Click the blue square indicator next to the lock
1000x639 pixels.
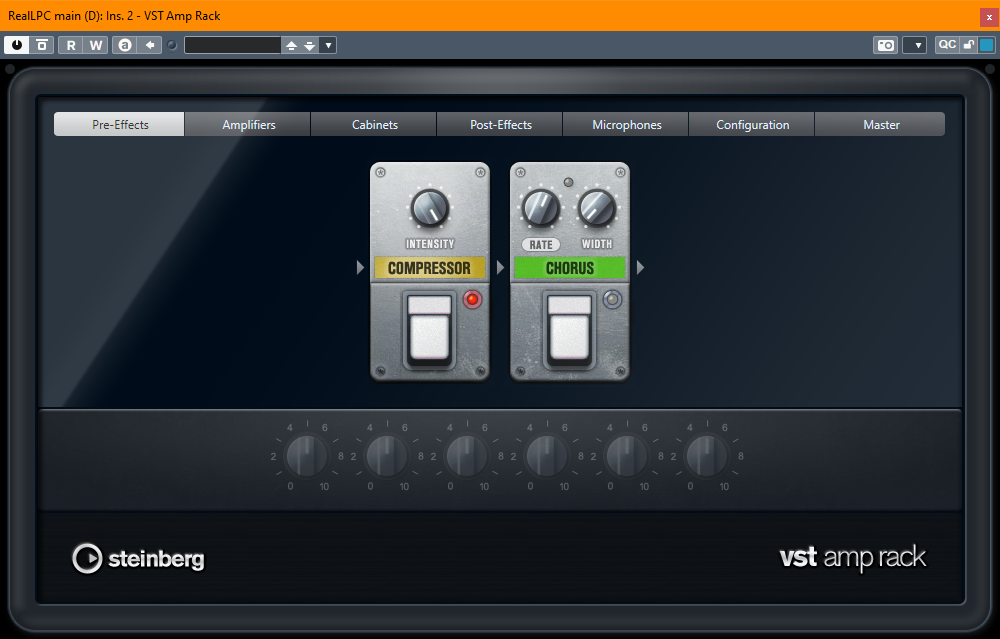point(987,45)
